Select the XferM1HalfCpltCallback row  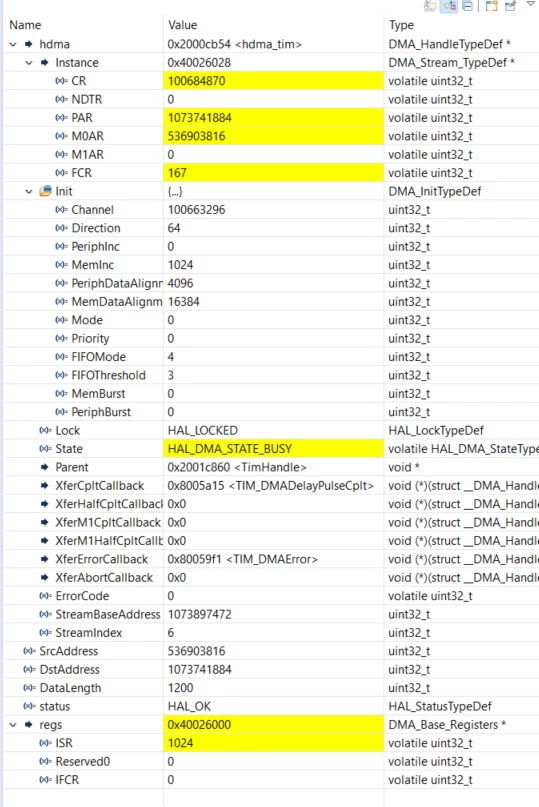tap(271, 541)
